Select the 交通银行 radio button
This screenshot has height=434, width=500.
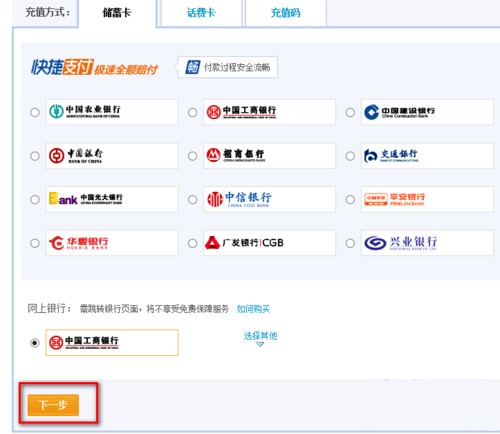(350, 156)
